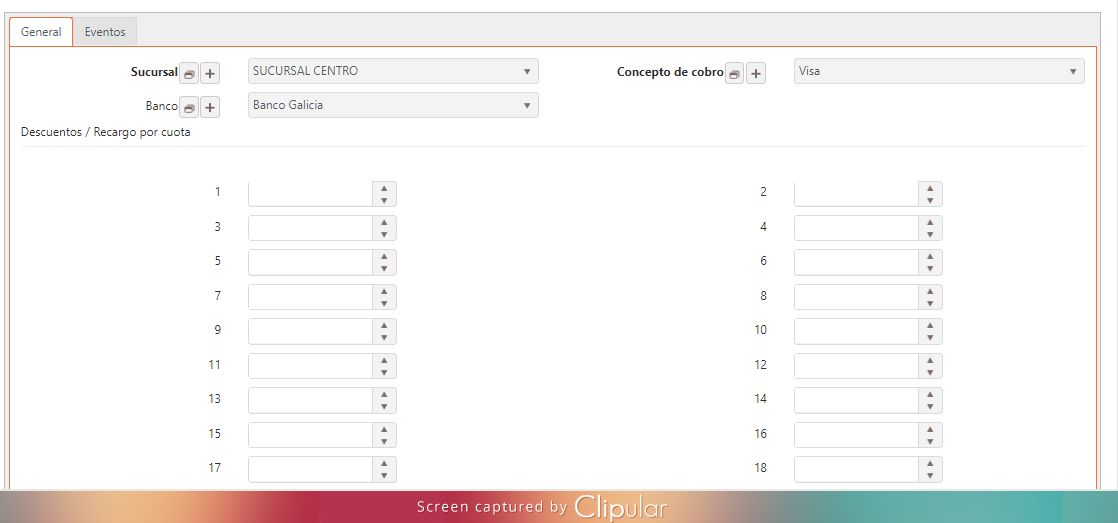Viewport: 1118px width, 523px height.
Task: Increase value for cuota 7
Action: click(384, 291)
